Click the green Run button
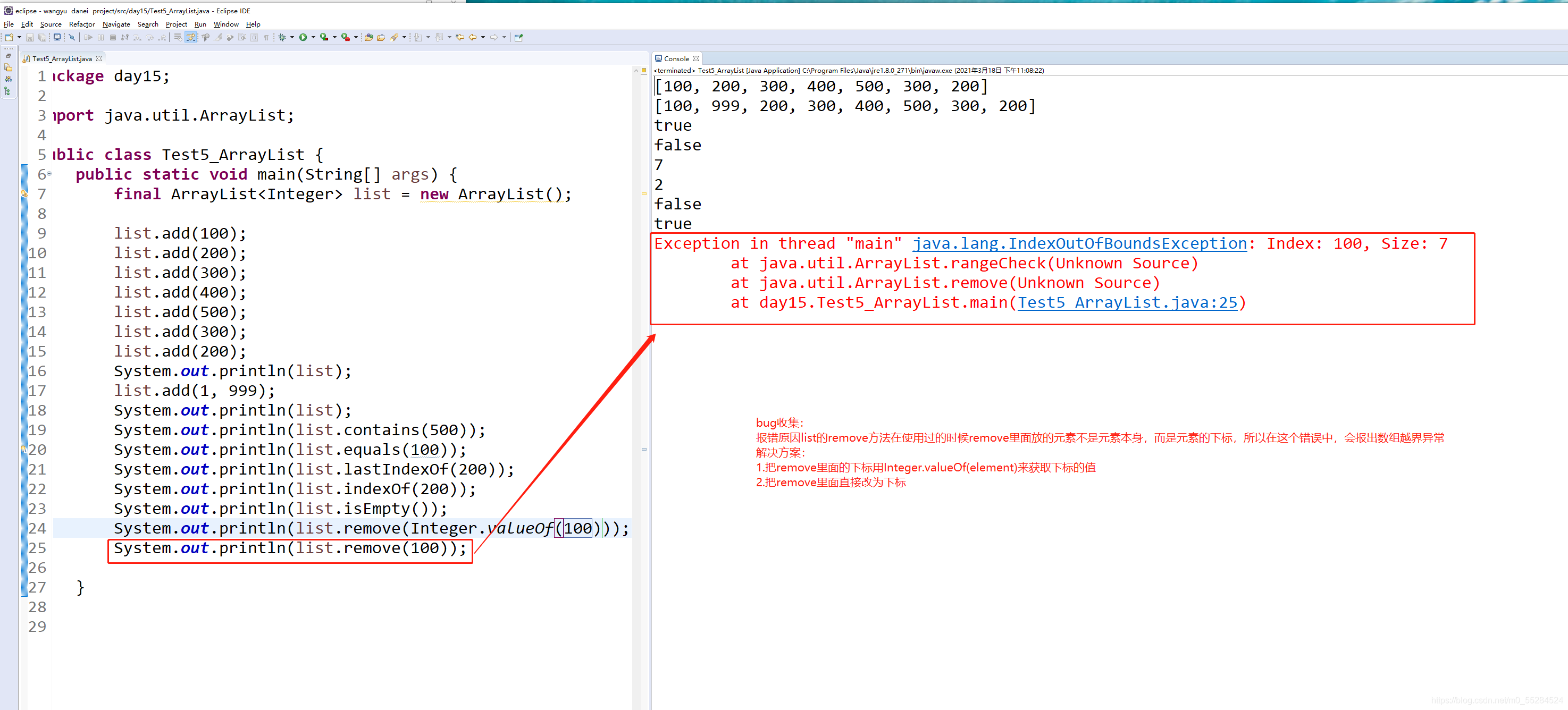The height and width of the screenshot is (710, 1568). tap(303, 37)
